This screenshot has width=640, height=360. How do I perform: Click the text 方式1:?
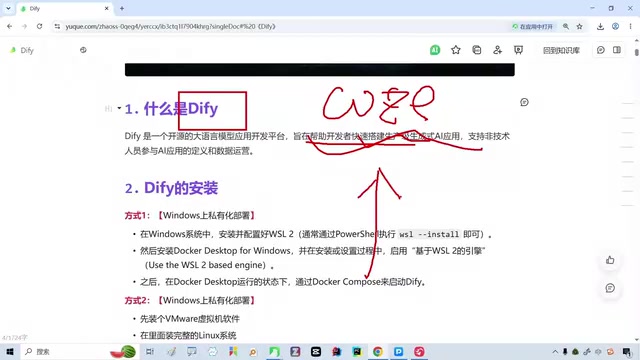click(x=138, y=216)
